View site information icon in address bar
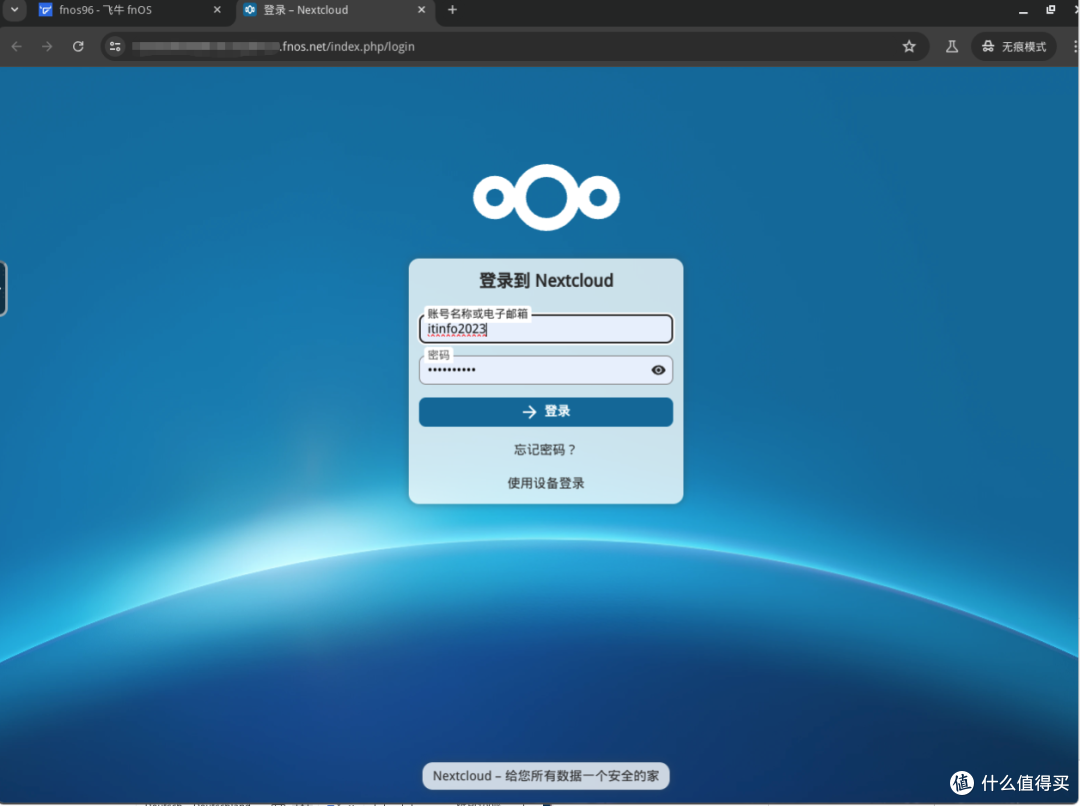Image resolution: width=1080 pixels, height=806 pixels. [115, 46]
